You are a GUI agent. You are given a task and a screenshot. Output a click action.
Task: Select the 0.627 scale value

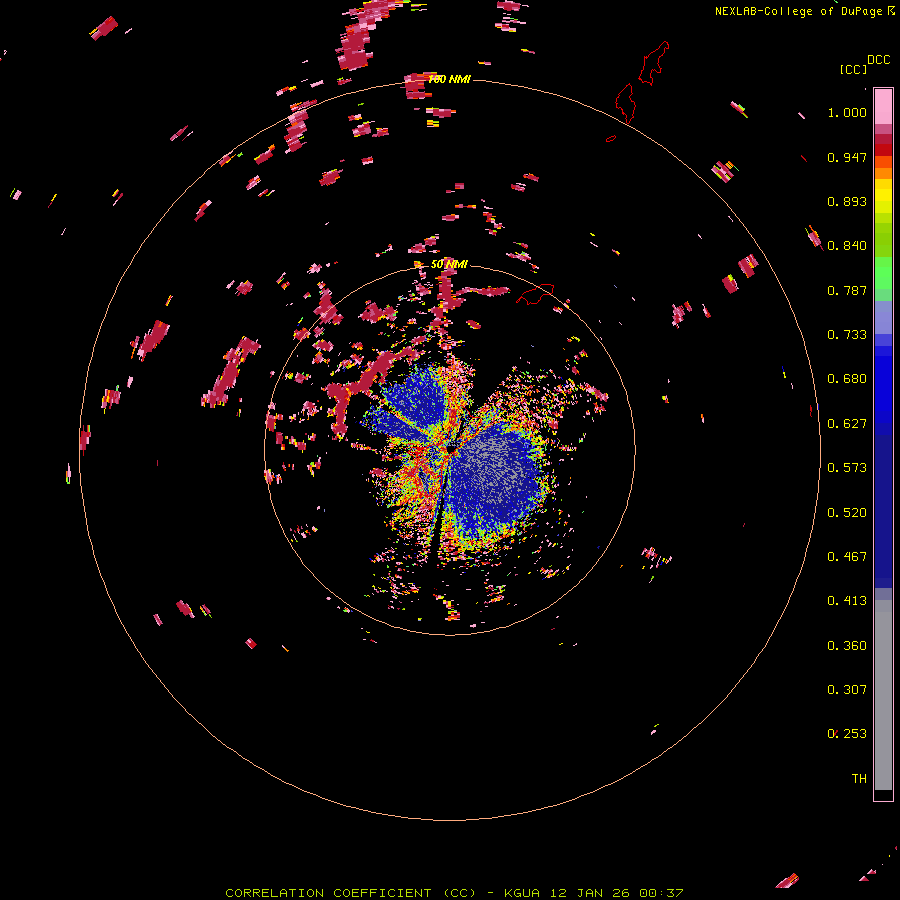847,424
